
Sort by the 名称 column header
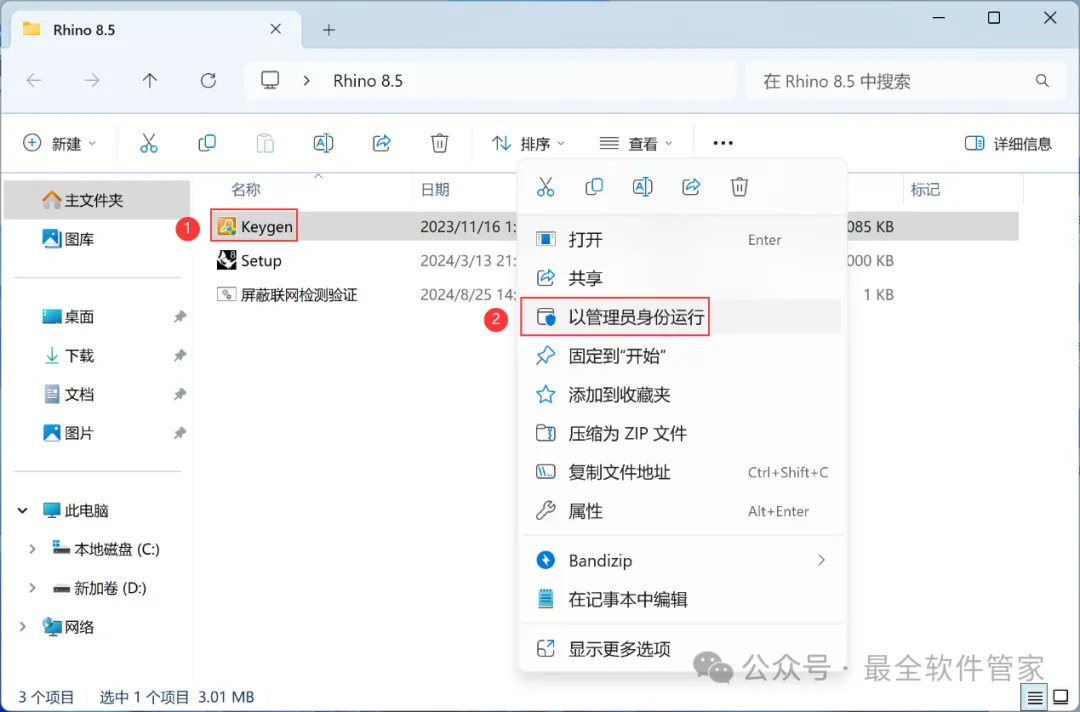(246, 189)
